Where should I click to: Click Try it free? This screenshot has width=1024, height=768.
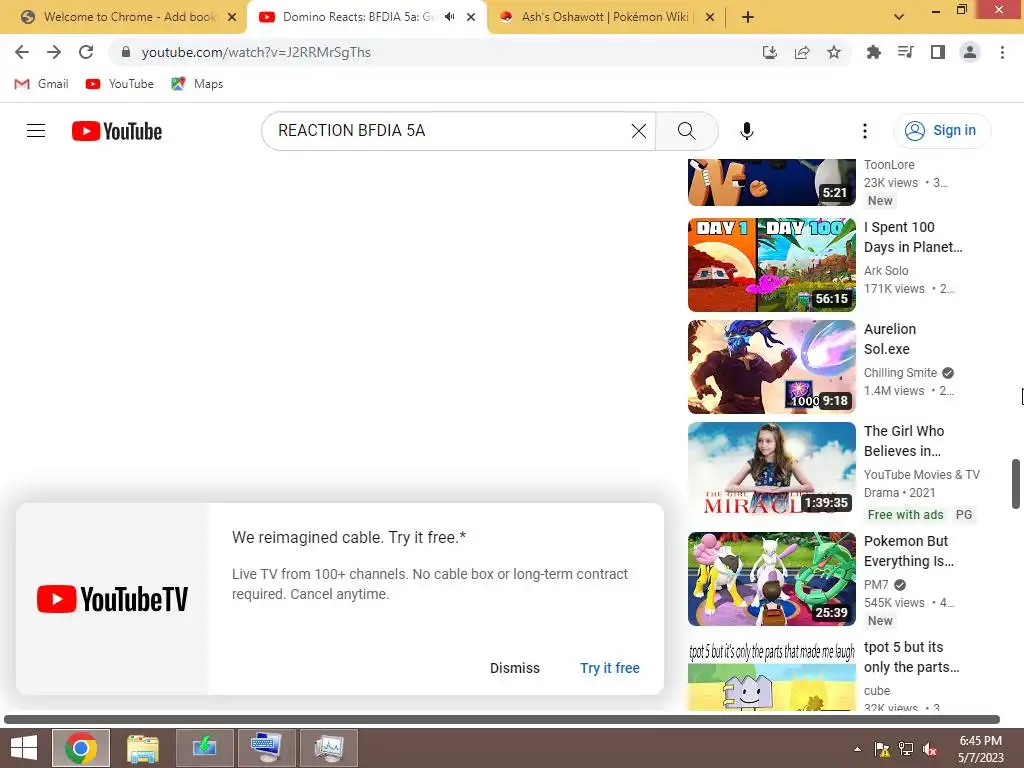coord(610,668)
